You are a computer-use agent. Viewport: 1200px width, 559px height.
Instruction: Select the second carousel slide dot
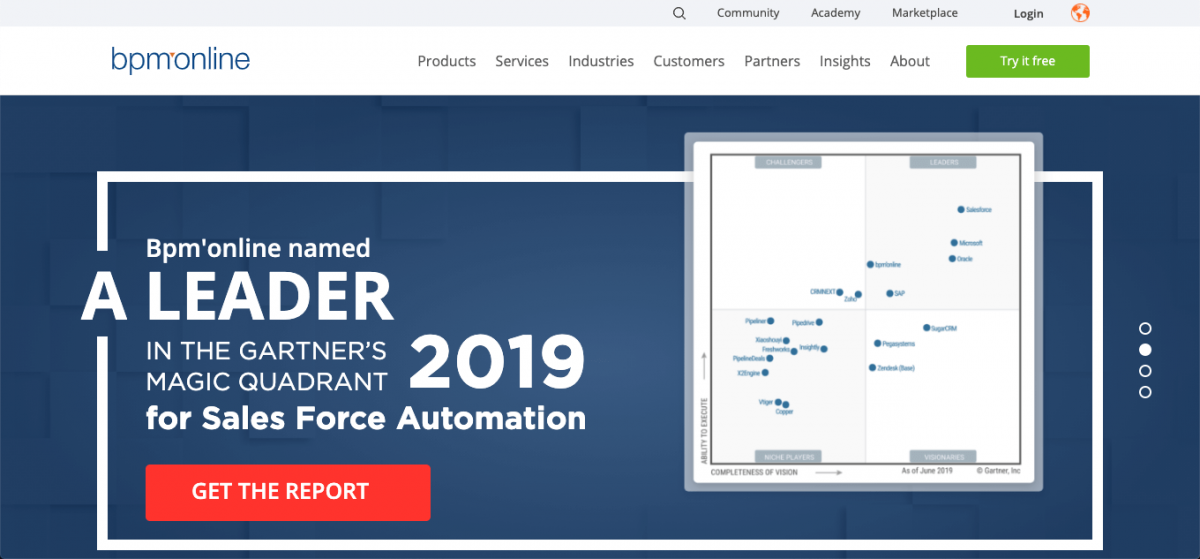pos(1145,349)
